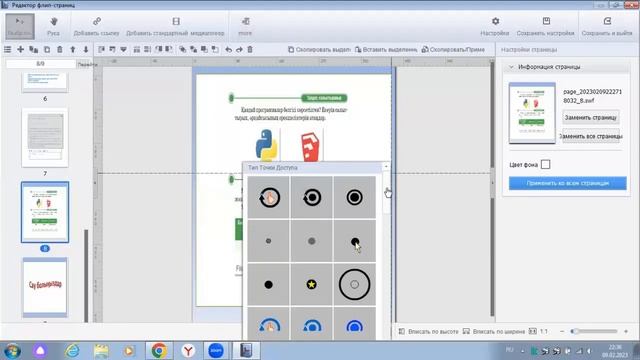The width and height of the screenshot is (640, 360).
Task: Select page 6 thumbnail
Action: (x=45, y=82)
